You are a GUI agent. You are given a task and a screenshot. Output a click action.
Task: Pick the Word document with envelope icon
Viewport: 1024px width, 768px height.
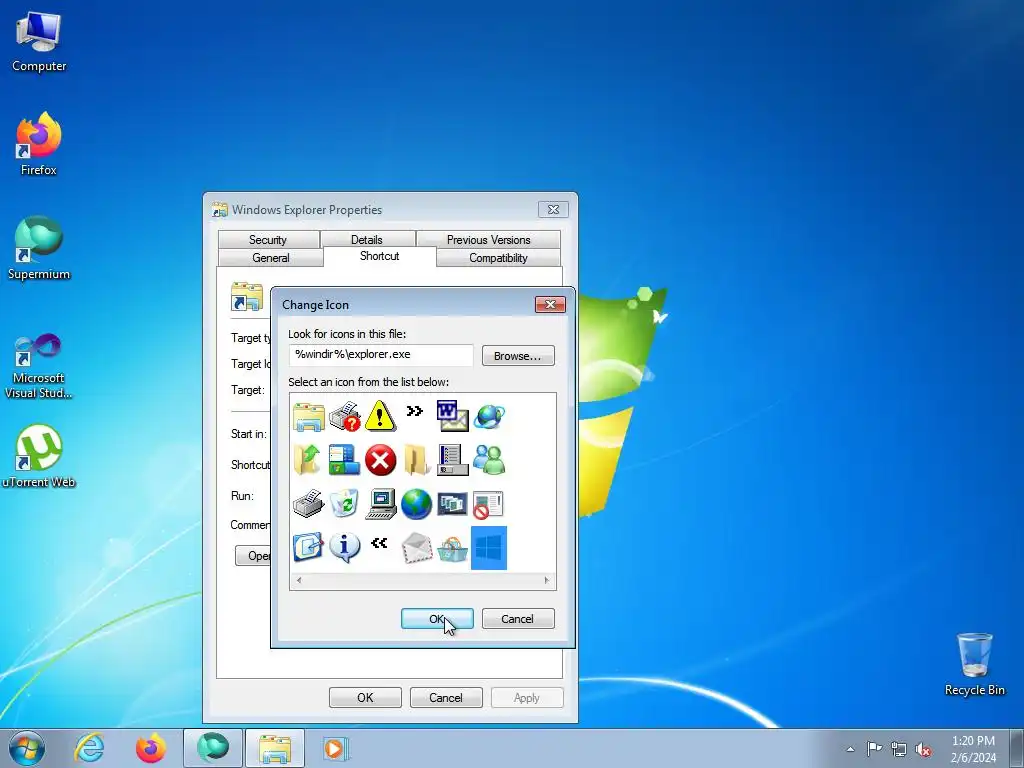[x=453, y=417]
